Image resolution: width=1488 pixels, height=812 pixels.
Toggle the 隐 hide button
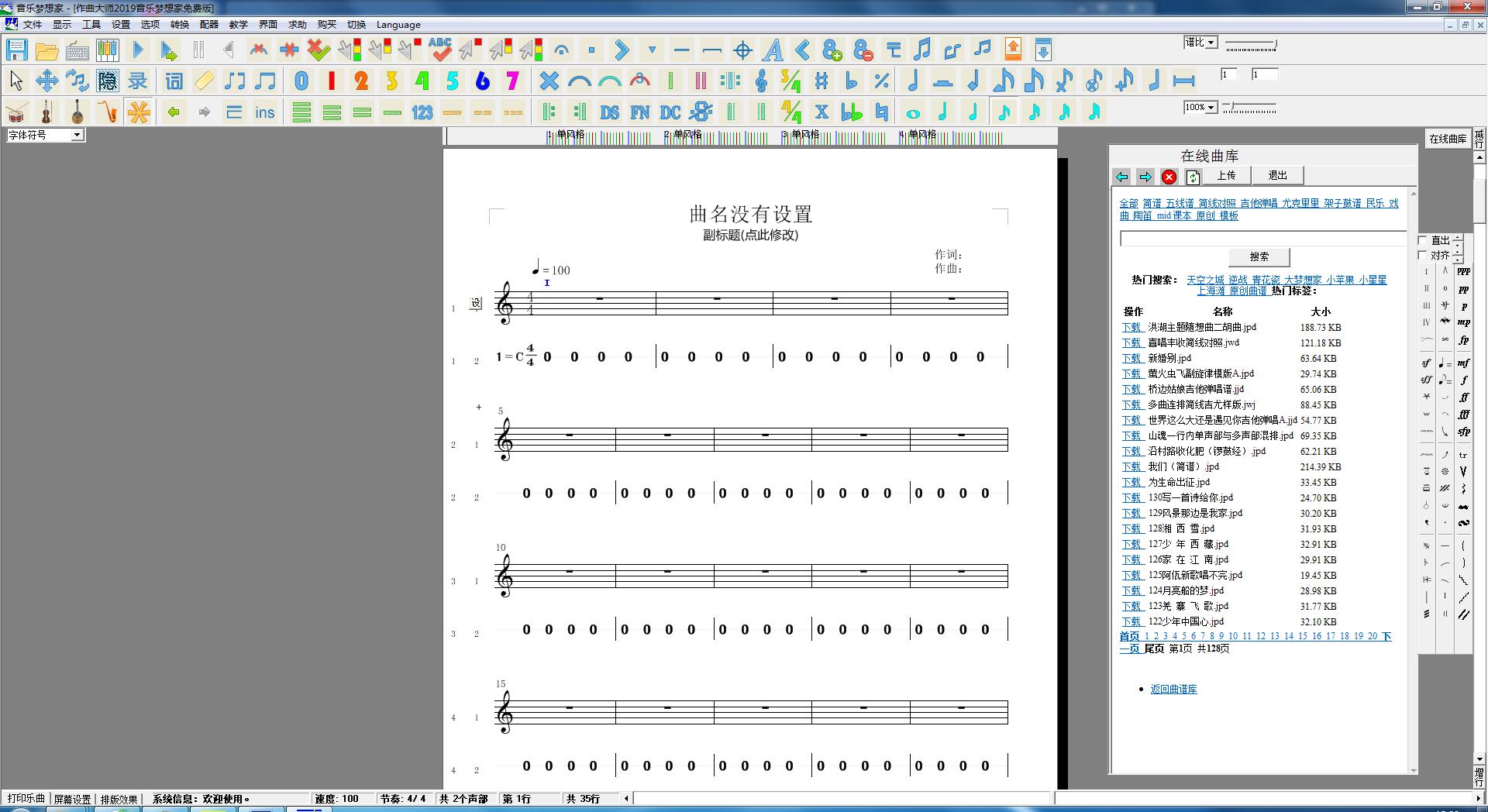click(107, 81)
